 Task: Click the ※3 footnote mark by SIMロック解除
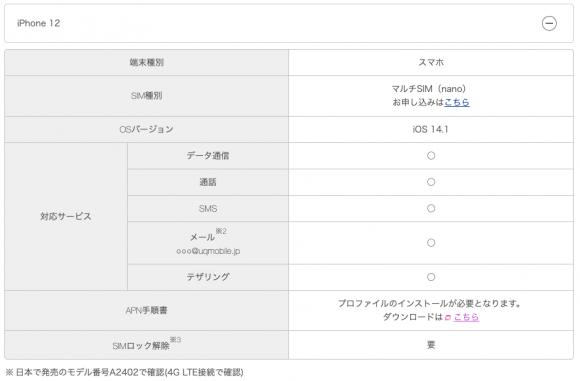[175, 340]
